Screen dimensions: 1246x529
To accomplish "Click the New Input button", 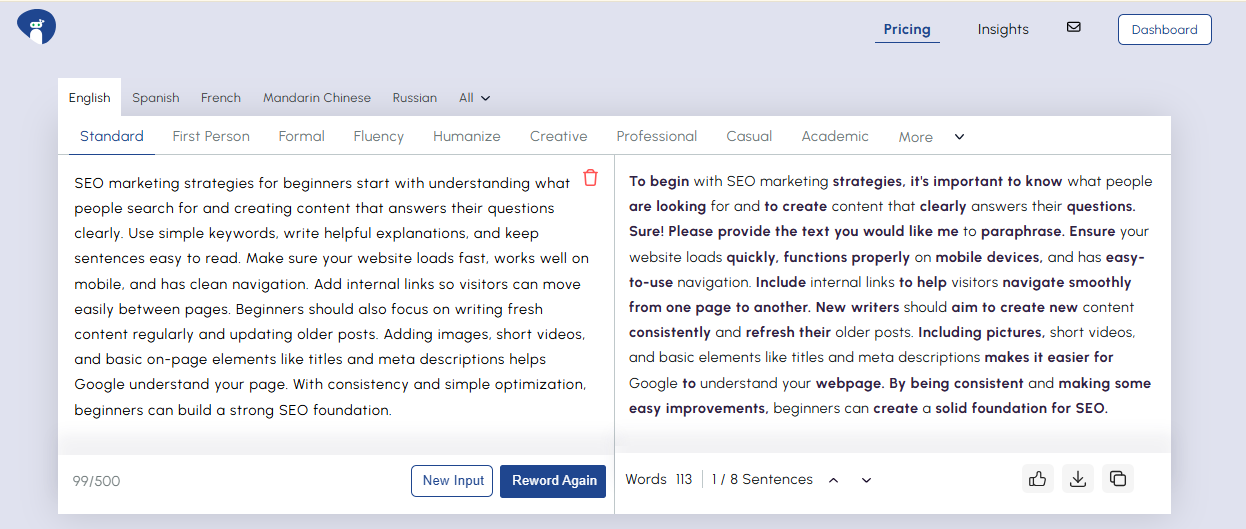I will pos(452,480).
